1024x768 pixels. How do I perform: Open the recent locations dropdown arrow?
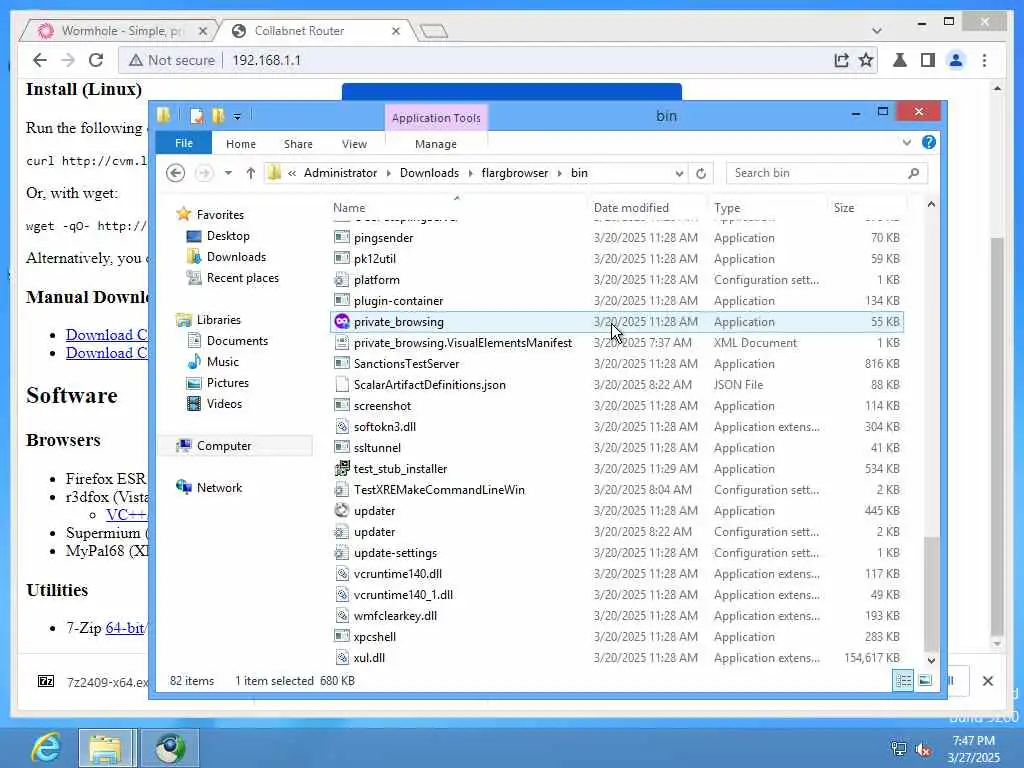(228, 173)
